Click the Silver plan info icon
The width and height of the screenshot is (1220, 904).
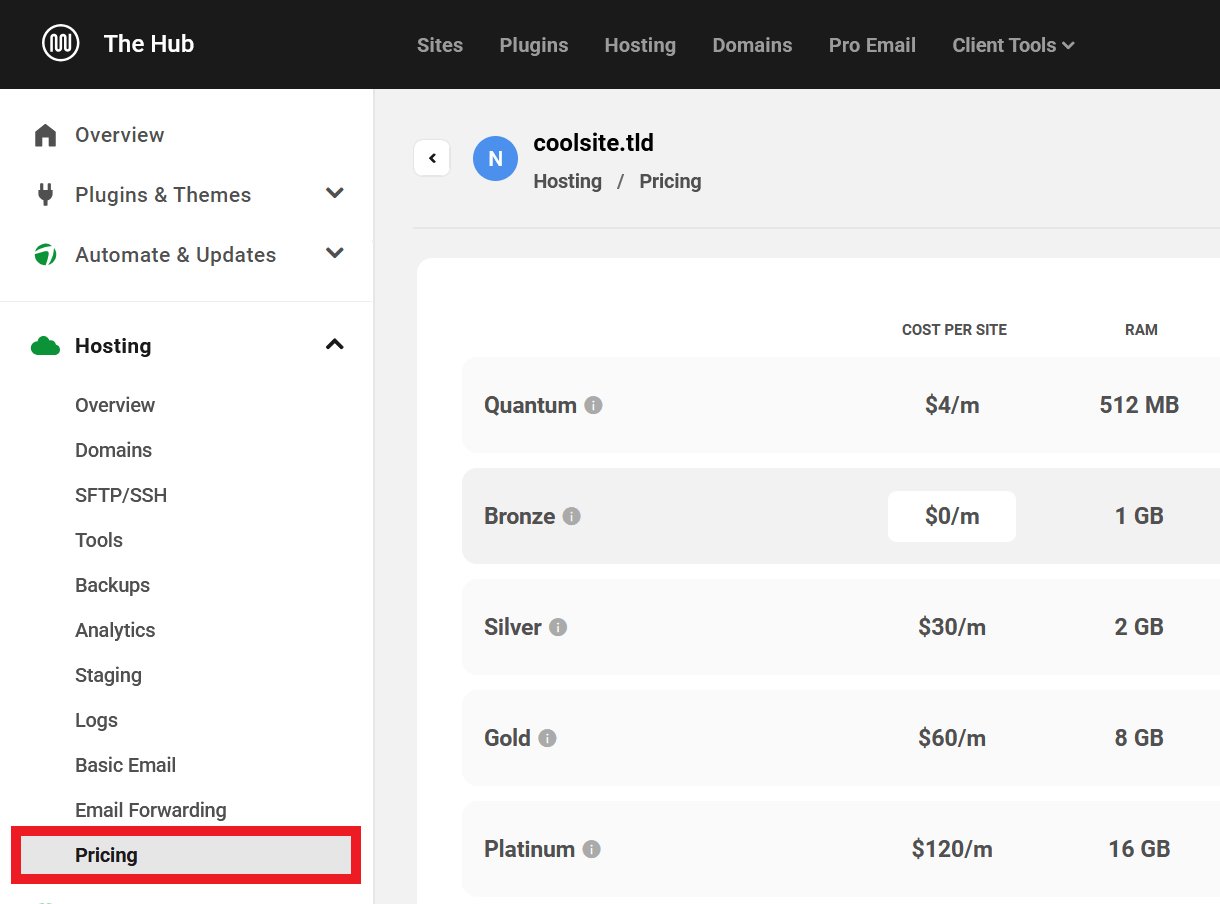point(558,627)
